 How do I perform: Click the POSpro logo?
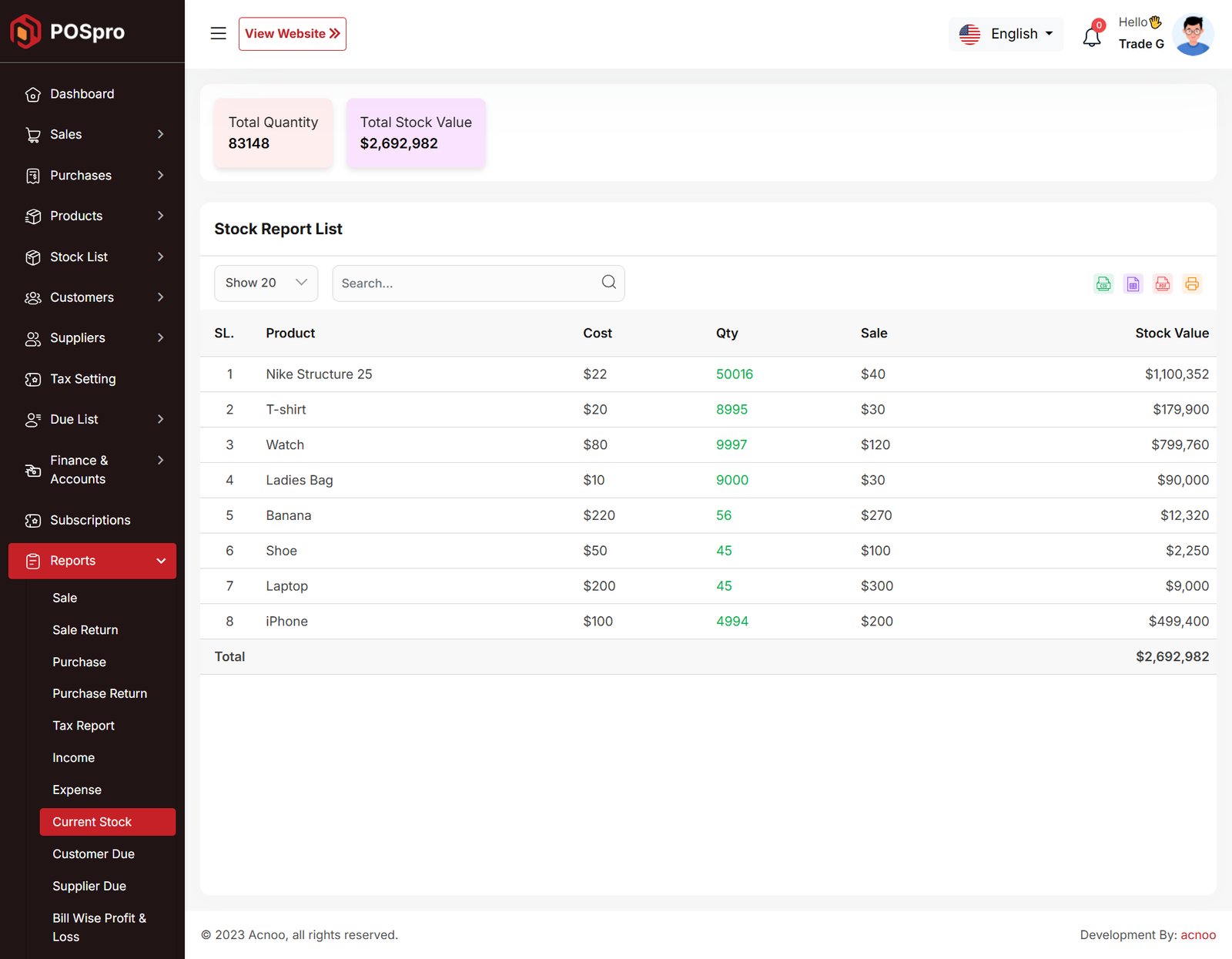[68, 32]
